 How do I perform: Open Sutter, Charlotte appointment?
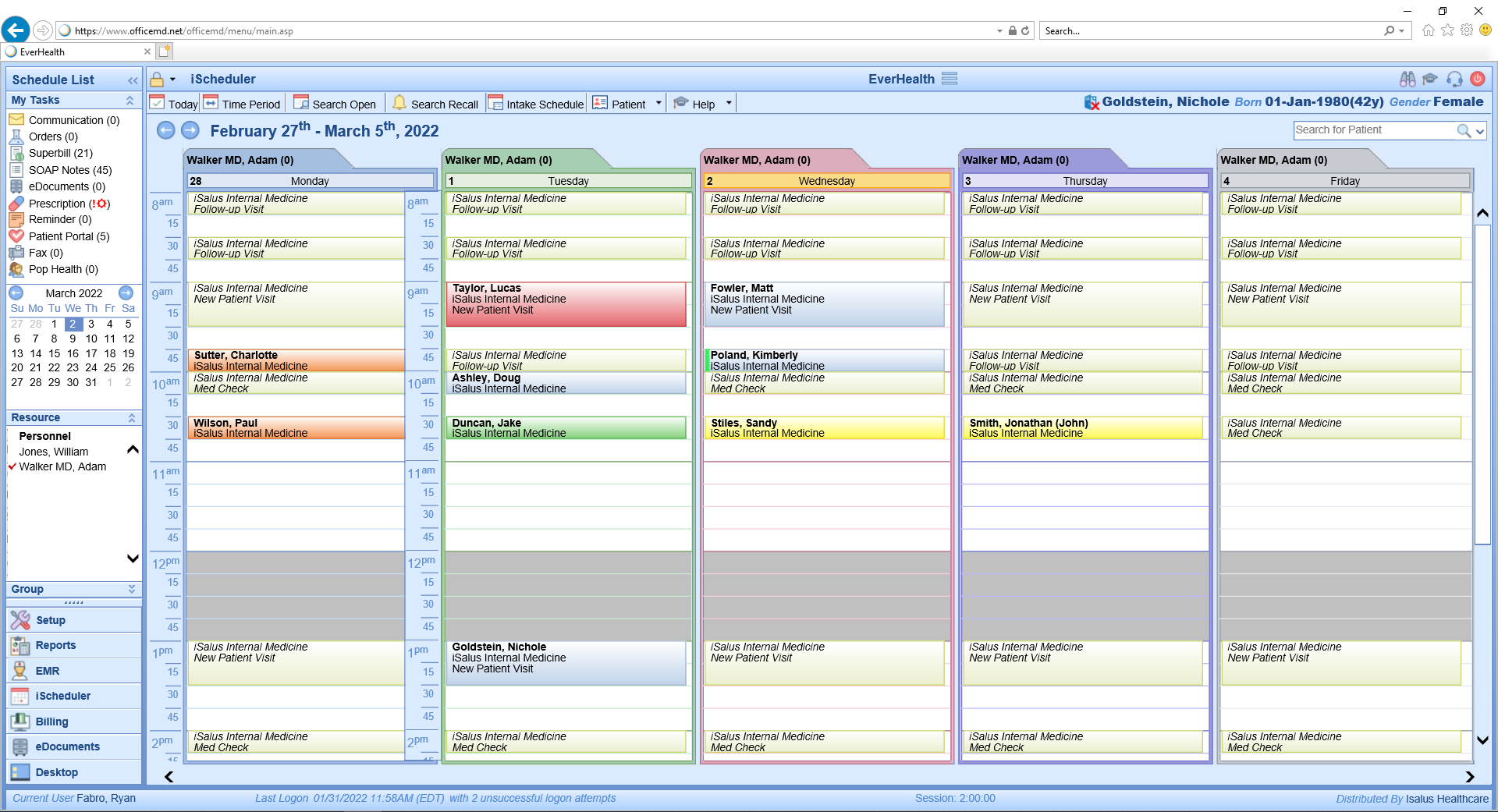tap(296, 360)
